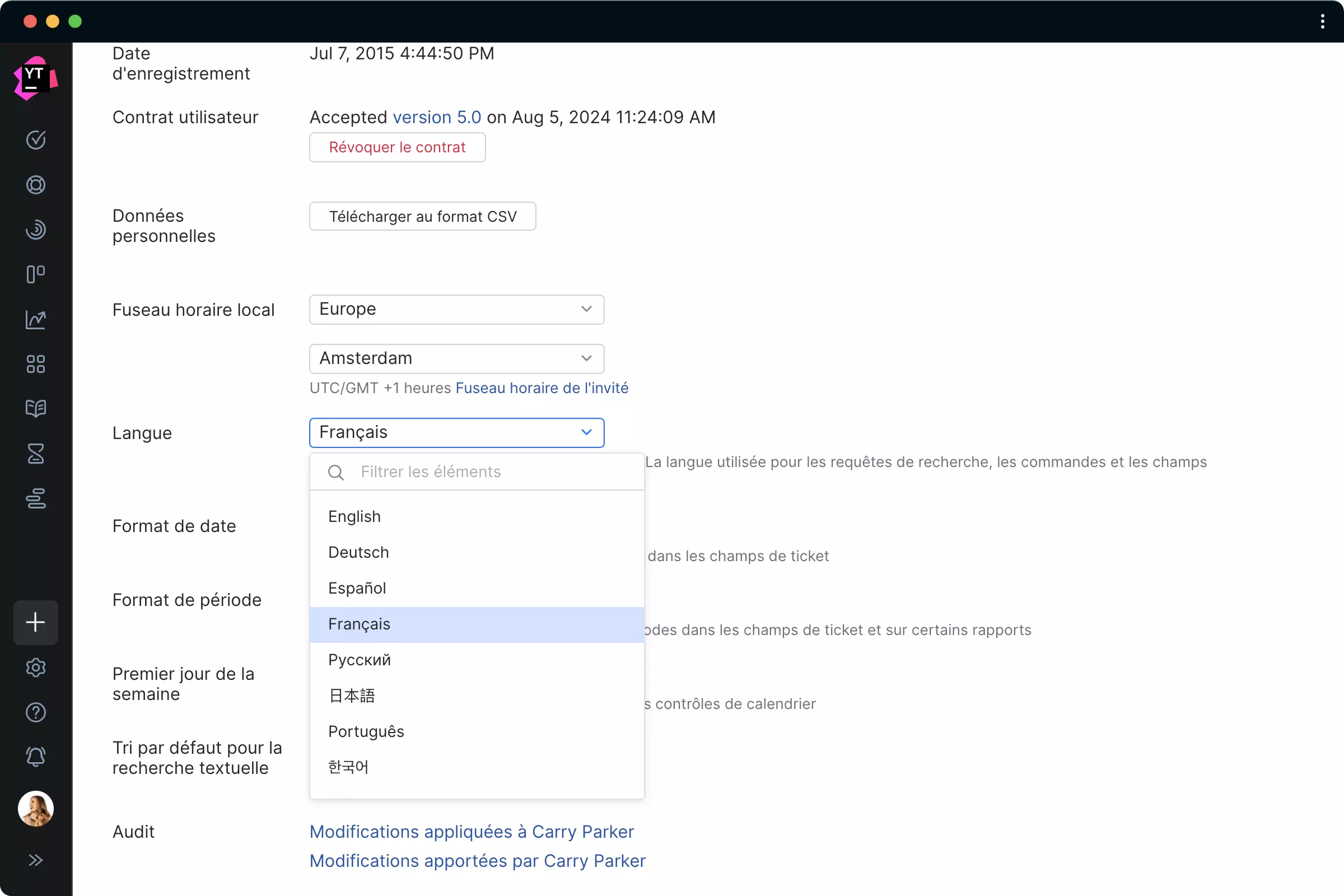Open notifications bell icon
This screenshot has width=1344, height=896.
coord(35,757)
